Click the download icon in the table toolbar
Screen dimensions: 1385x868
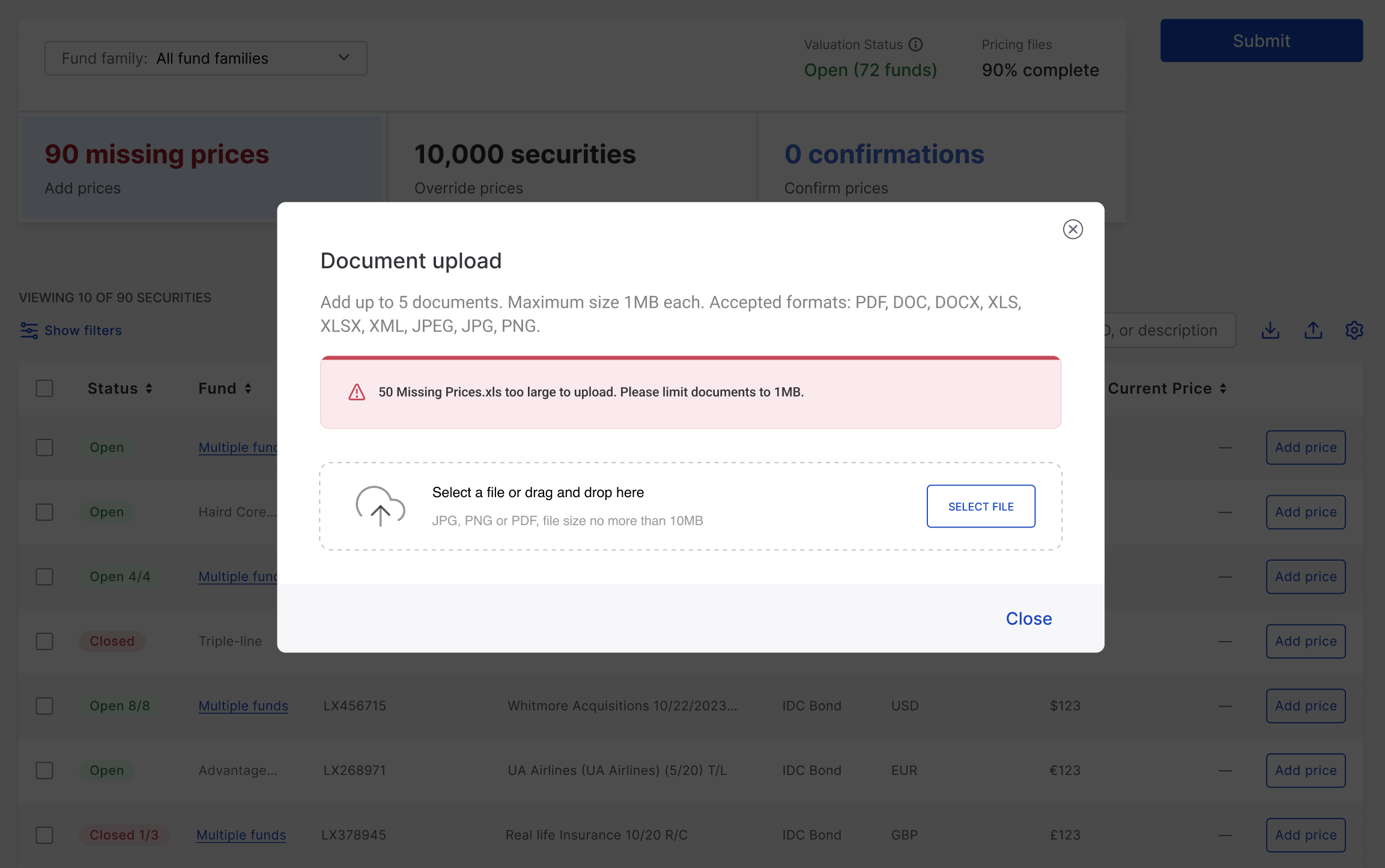point(1270,330)
